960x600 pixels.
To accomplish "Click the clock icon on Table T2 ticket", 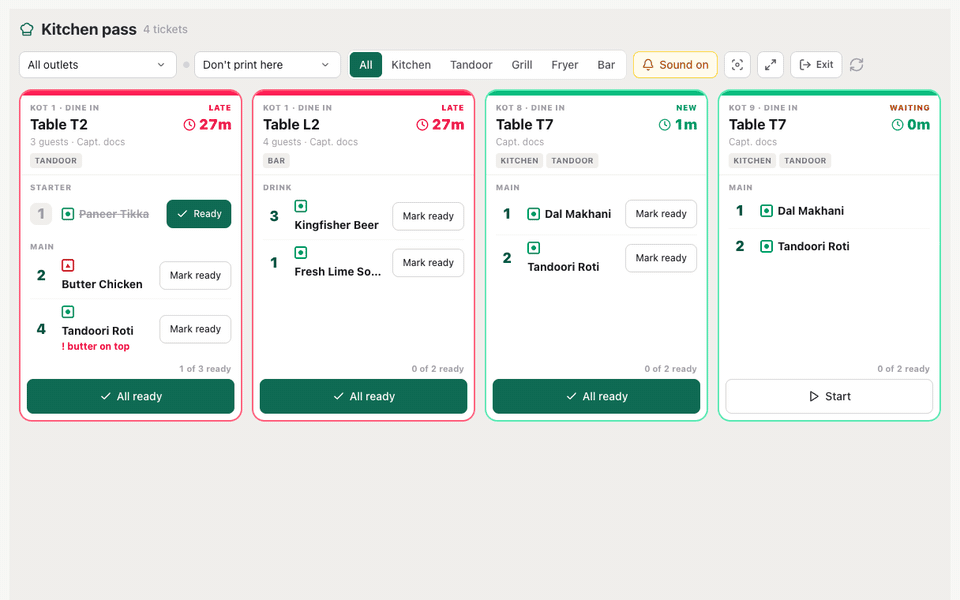I will (190, 125).
